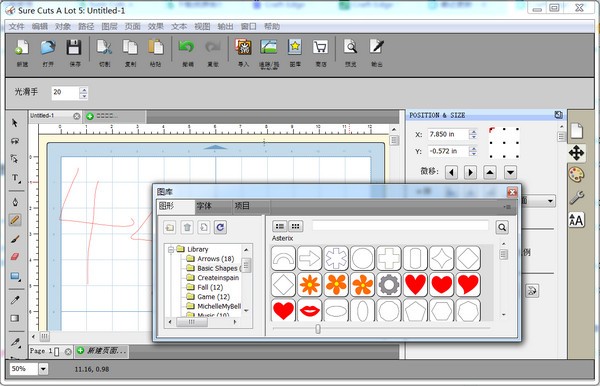Open the Text AA panel icon
The image size is (600, 386).
pos(576,220)
